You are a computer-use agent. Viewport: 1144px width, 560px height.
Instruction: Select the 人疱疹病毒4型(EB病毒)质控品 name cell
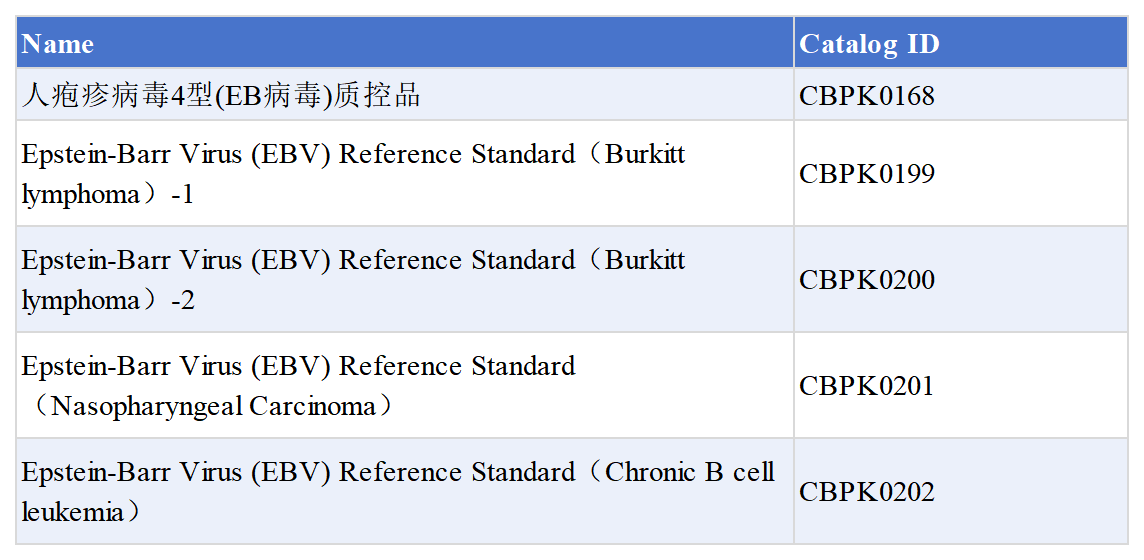click(x=221, y=96)
